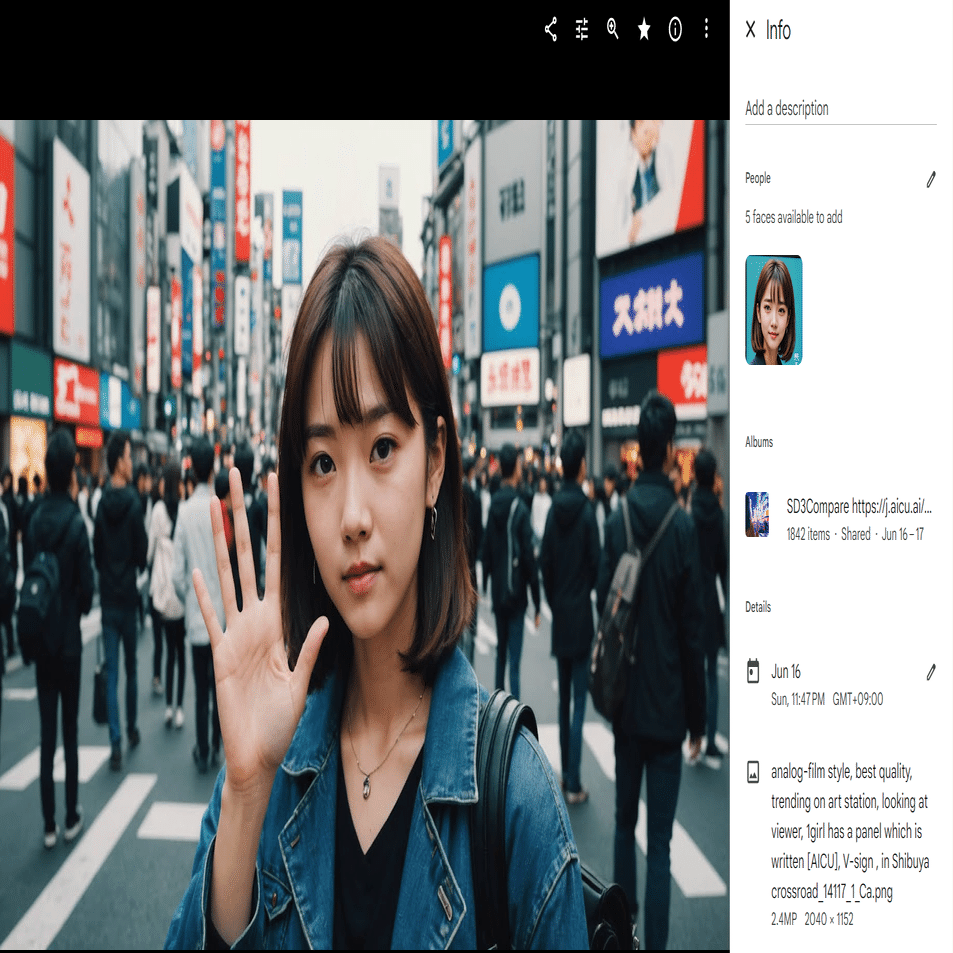Click the Add a description field
The width and height of the screenshot is (953, 953).
tap(841, 109)
